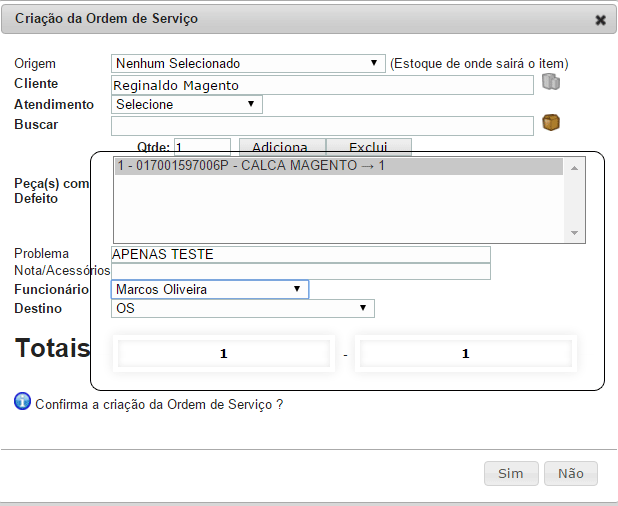Click the empty Nota/Acessórios field
This screenshot has width=618, height=506.
tap(301, 271)
